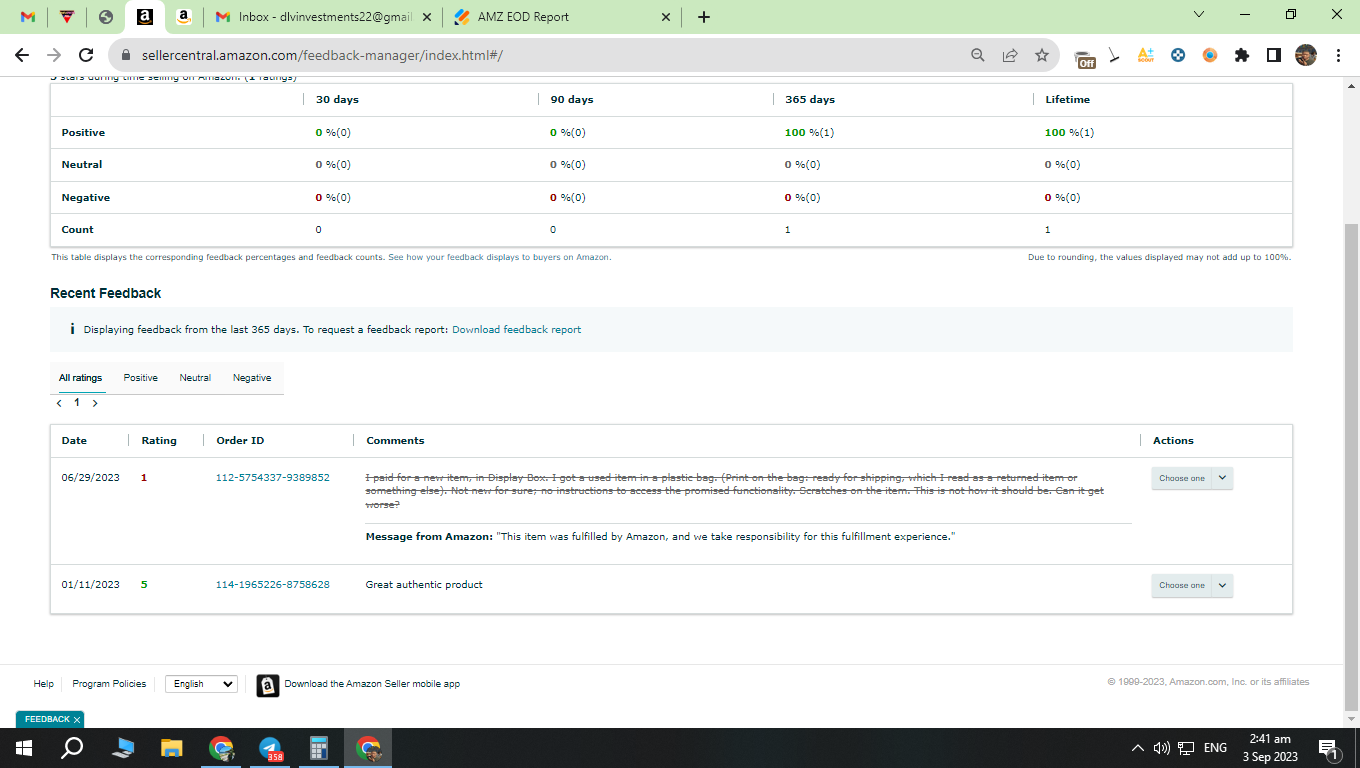
Task: Filter feedback by Negative tab
Action: pyautogui.click(x=252, y=378)
